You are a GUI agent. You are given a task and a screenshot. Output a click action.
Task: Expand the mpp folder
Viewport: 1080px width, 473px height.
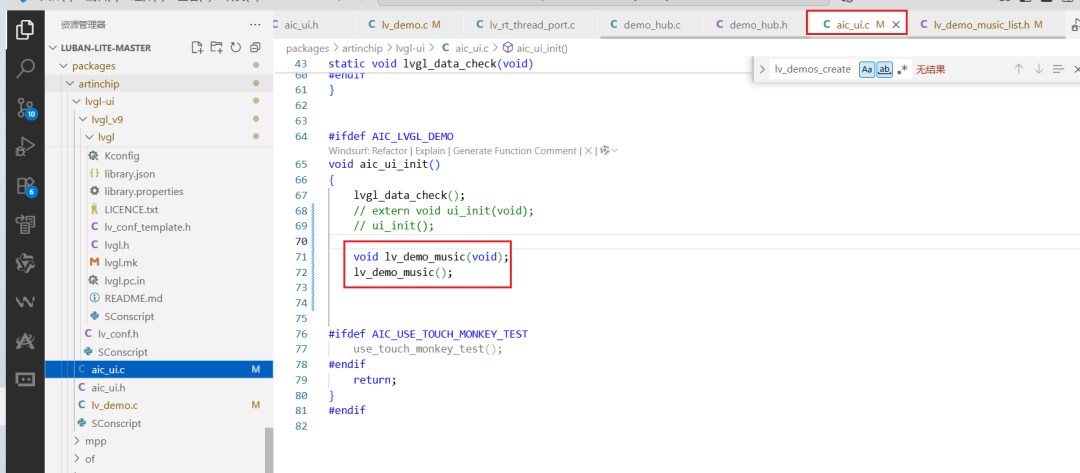coord(78,441)
